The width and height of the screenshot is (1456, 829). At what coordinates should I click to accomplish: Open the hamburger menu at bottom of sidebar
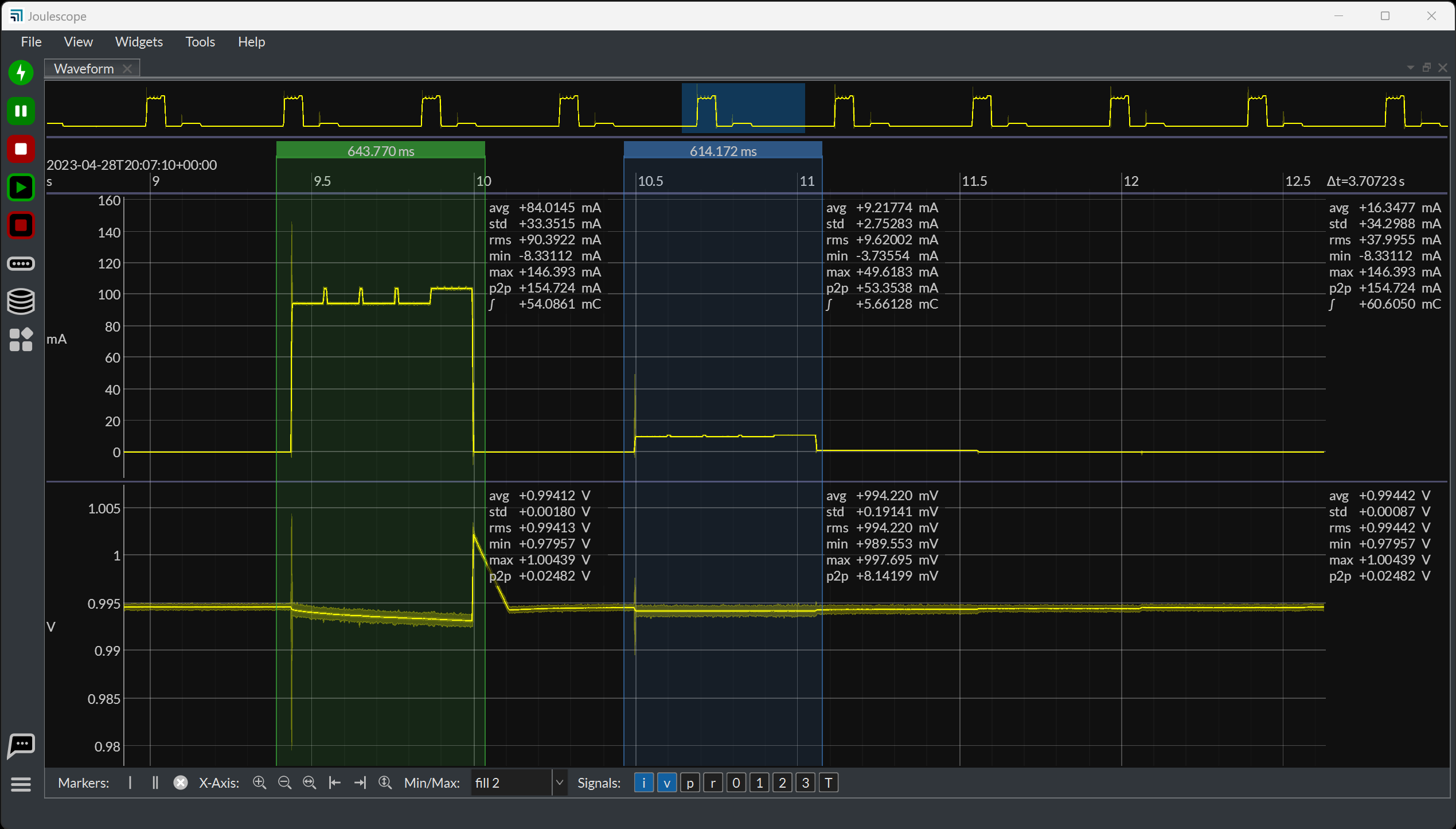(x=21, y=784)
